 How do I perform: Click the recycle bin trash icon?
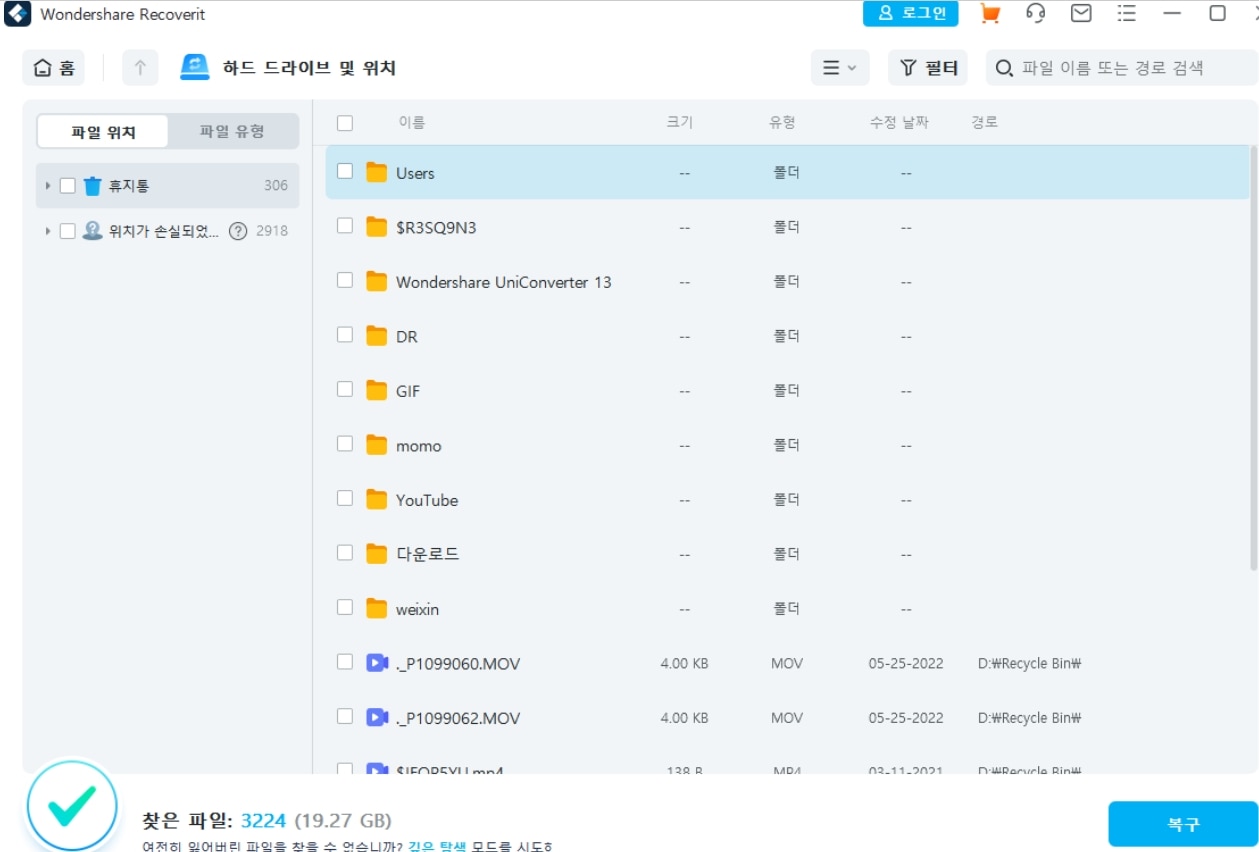pos(93,185)
